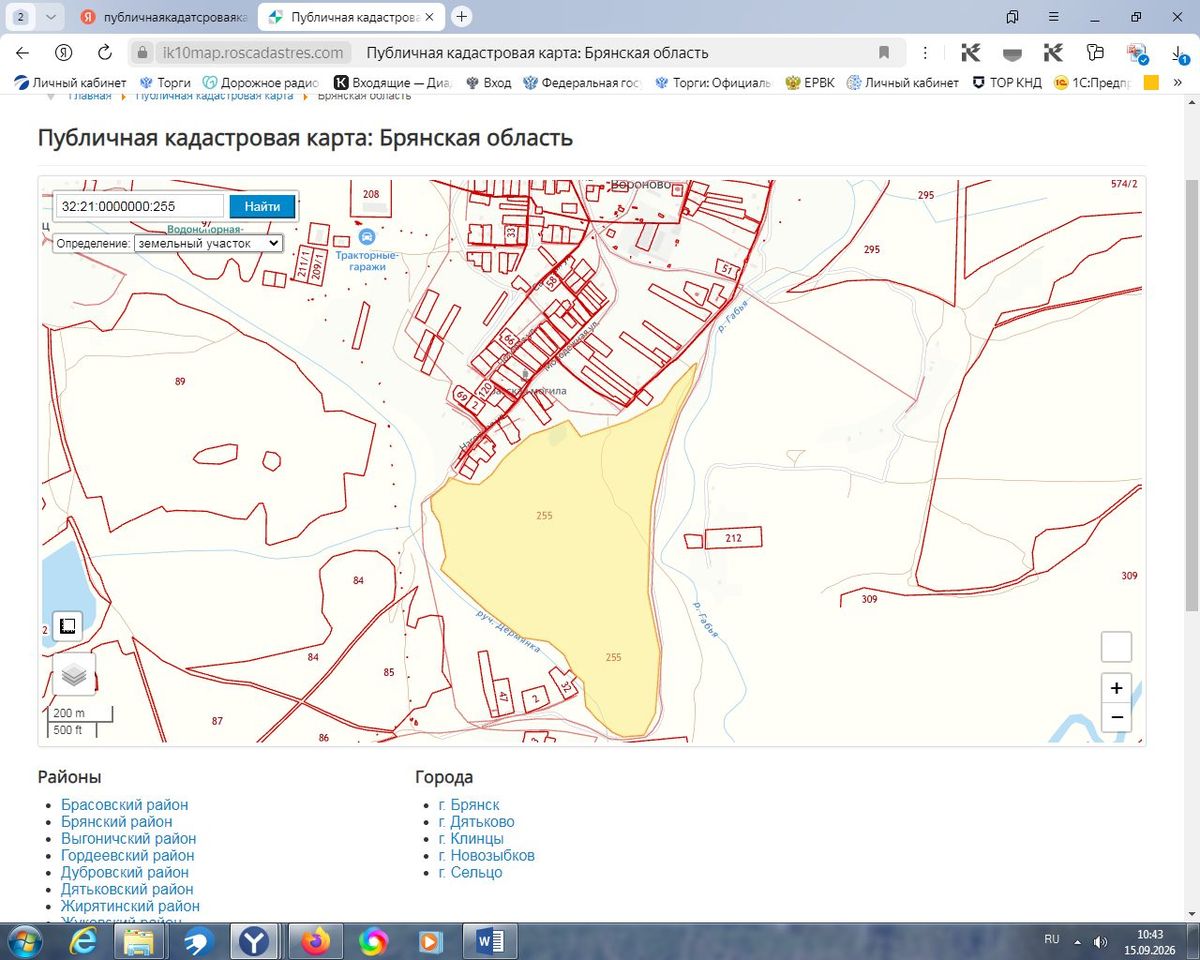Click the measure tool icon on map
This screenshot has width=1200, height=960.
pyautogui.click(x=67, y=626)
